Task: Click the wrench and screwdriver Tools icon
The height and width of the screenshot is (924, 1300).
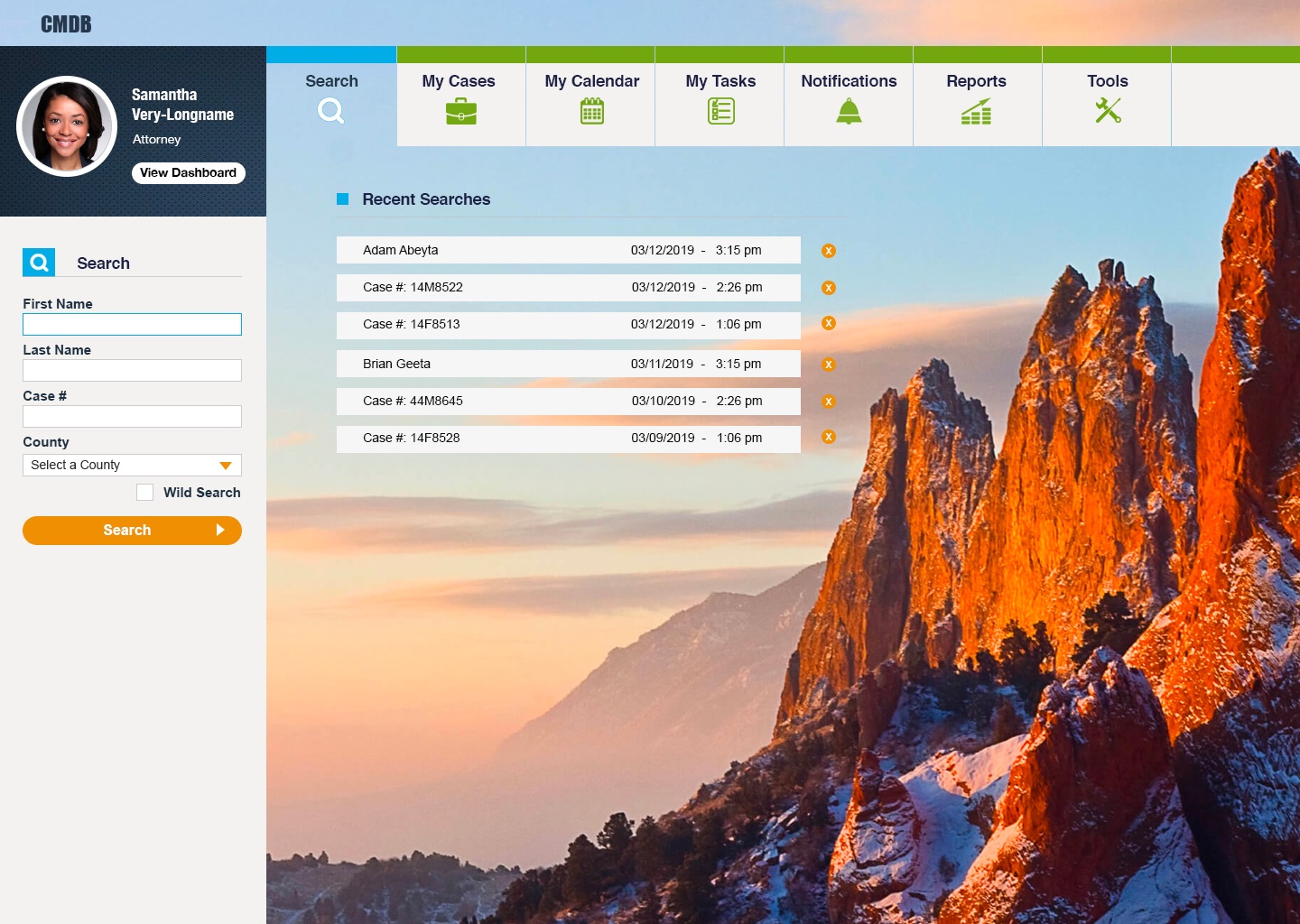Action: click(x=1108, y=110)
